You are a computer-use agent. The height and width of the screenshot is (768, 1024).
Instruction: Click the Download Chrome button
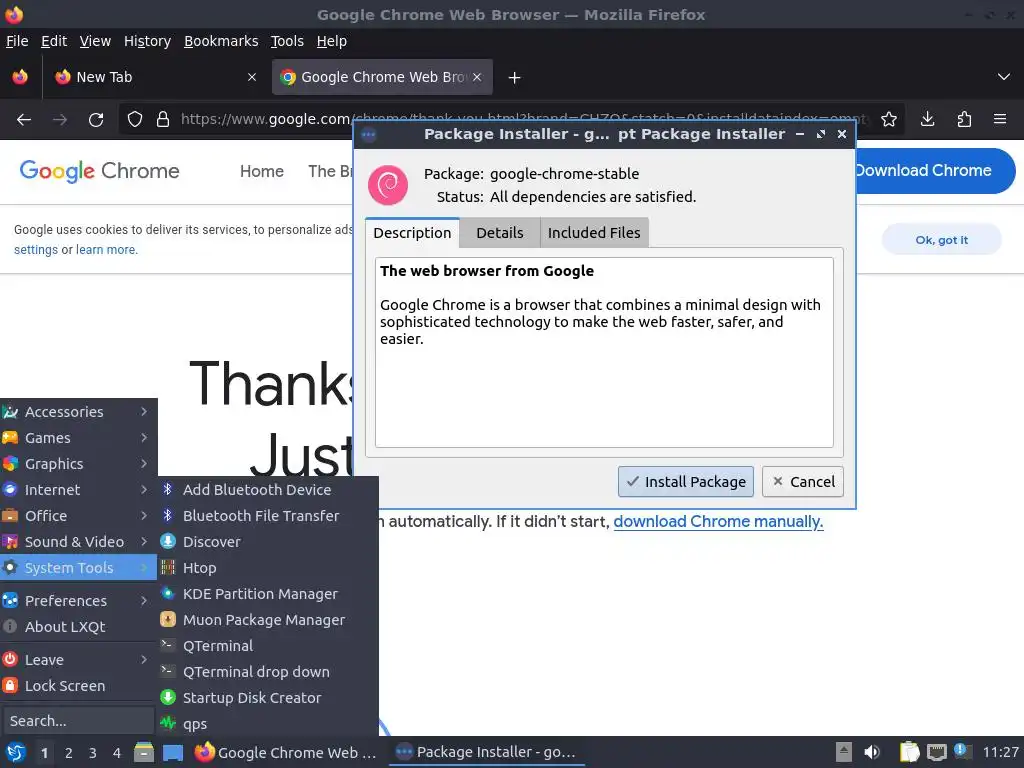935,171
